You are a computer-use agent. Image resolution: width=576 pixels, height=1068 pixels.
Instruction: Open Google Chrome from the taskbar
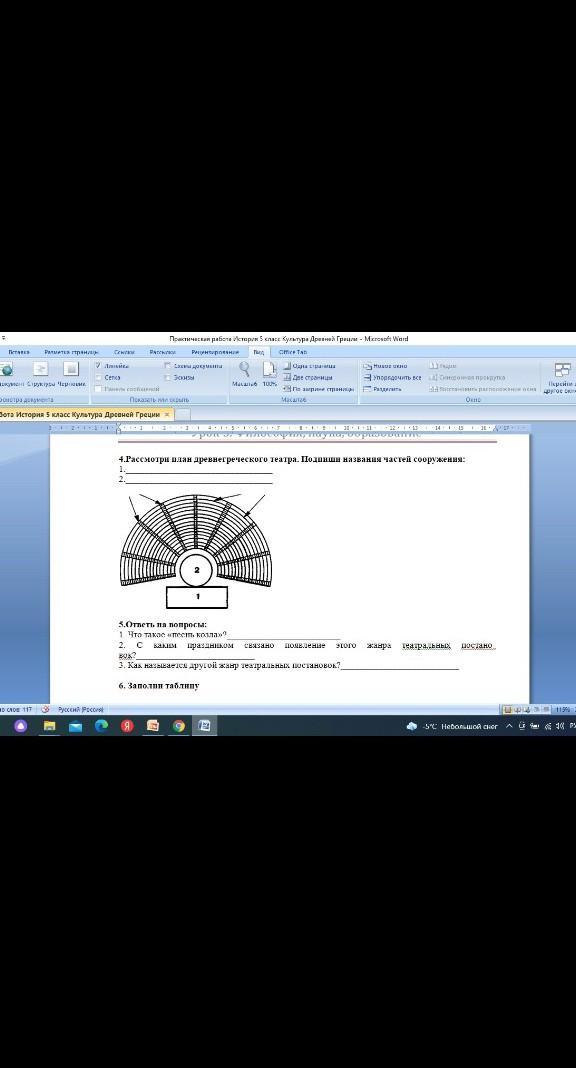tap(178, 726)
